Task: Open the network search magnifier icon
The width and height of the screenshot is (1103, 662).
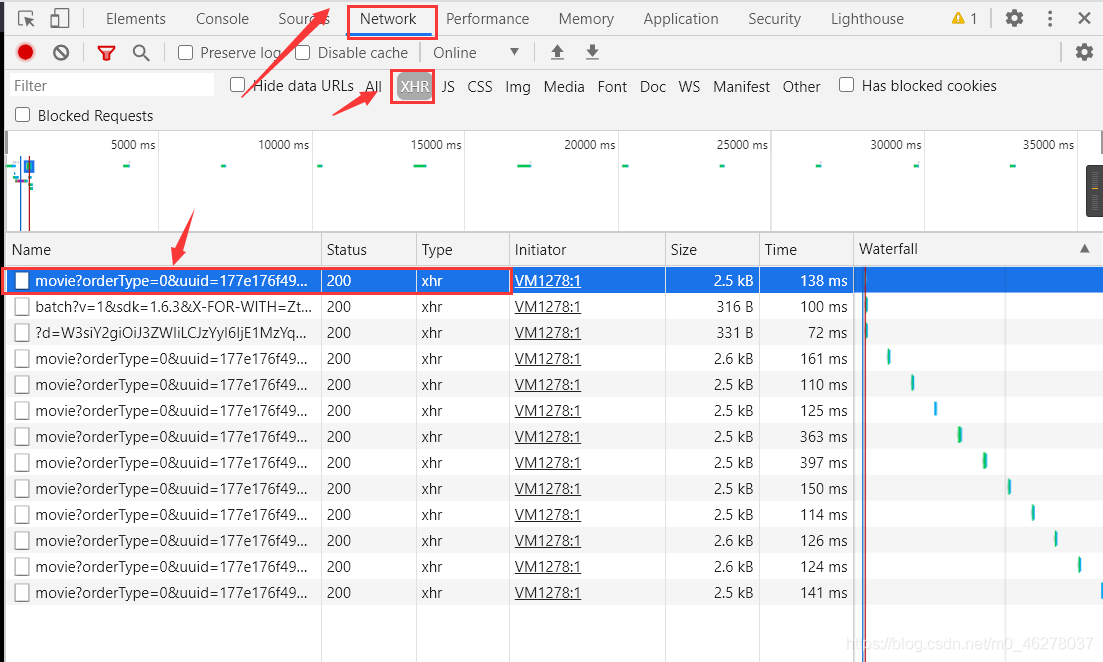Action: tap(141, 53)
